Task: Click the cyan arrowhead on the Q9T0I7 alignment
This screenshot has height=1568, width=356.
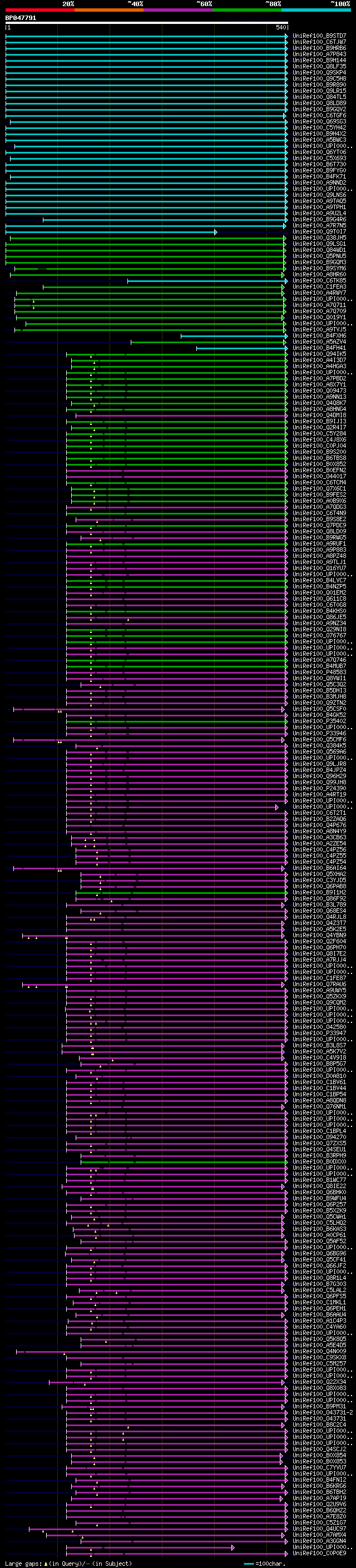Action: [215, 232]
